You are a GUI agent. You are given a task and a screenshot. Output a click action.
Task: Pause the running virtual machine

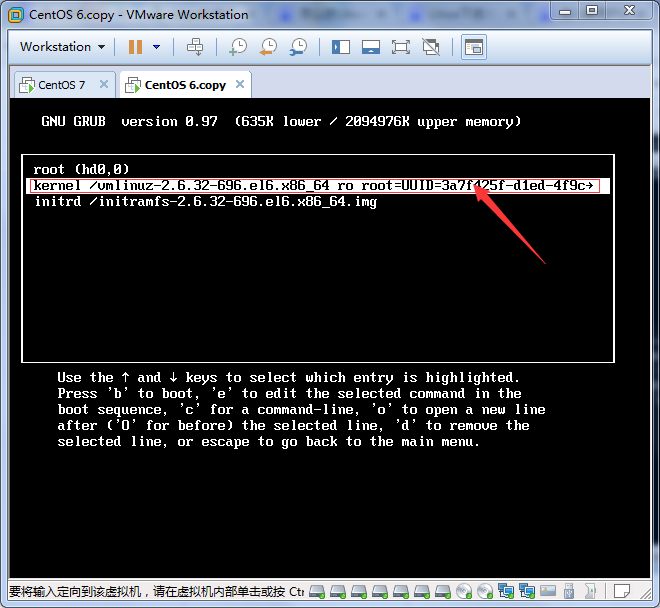135,47
